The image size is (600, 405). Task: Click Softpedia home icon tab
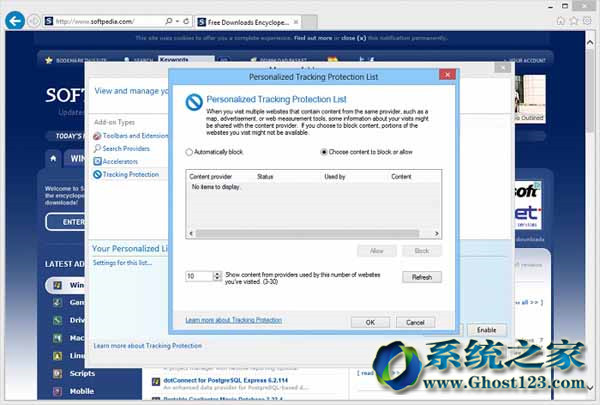point(53,158)
